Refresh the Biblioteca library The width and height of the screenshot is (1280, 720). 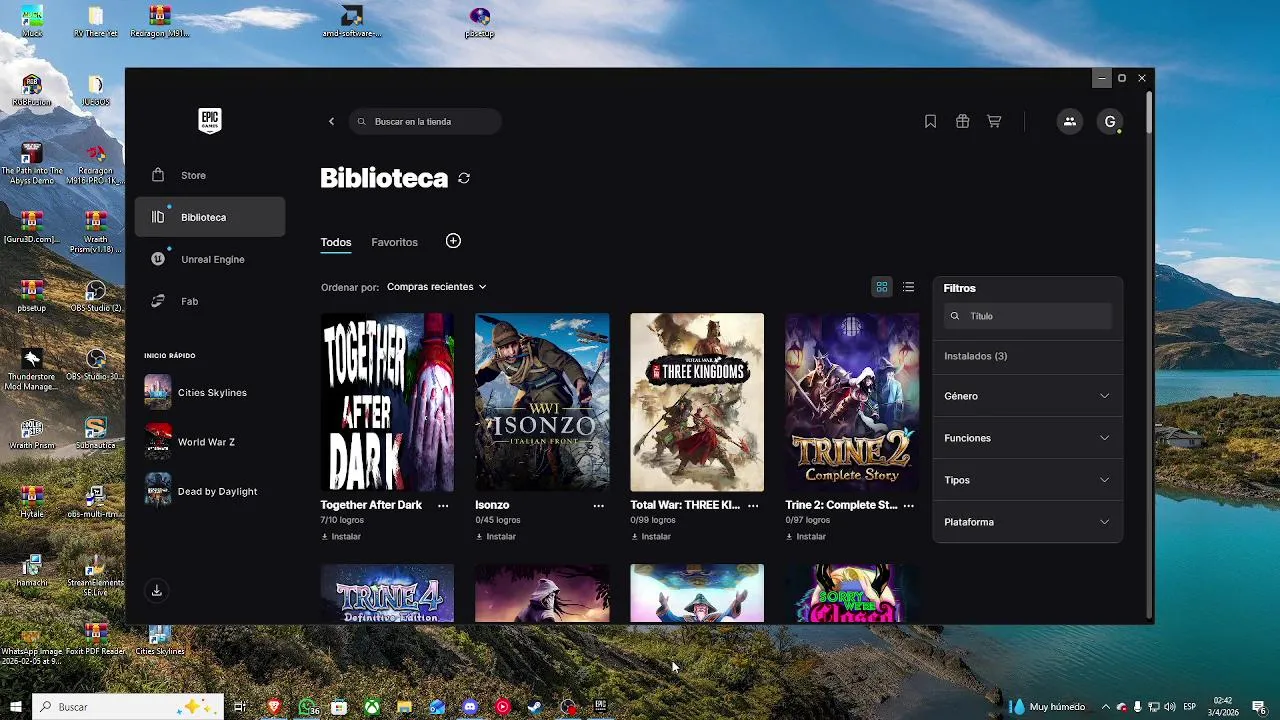464,178
